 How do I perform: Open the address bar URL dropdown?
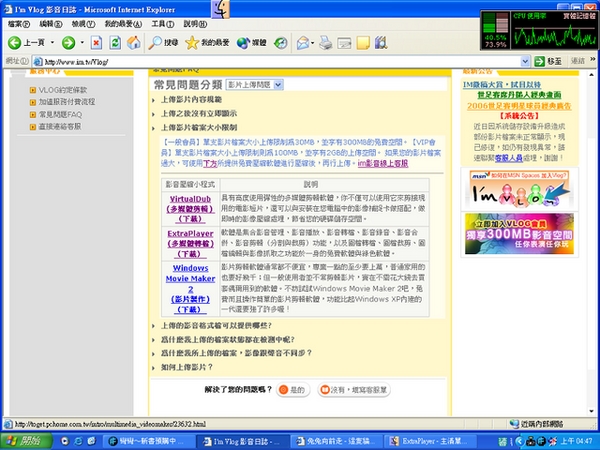point(525,61)
